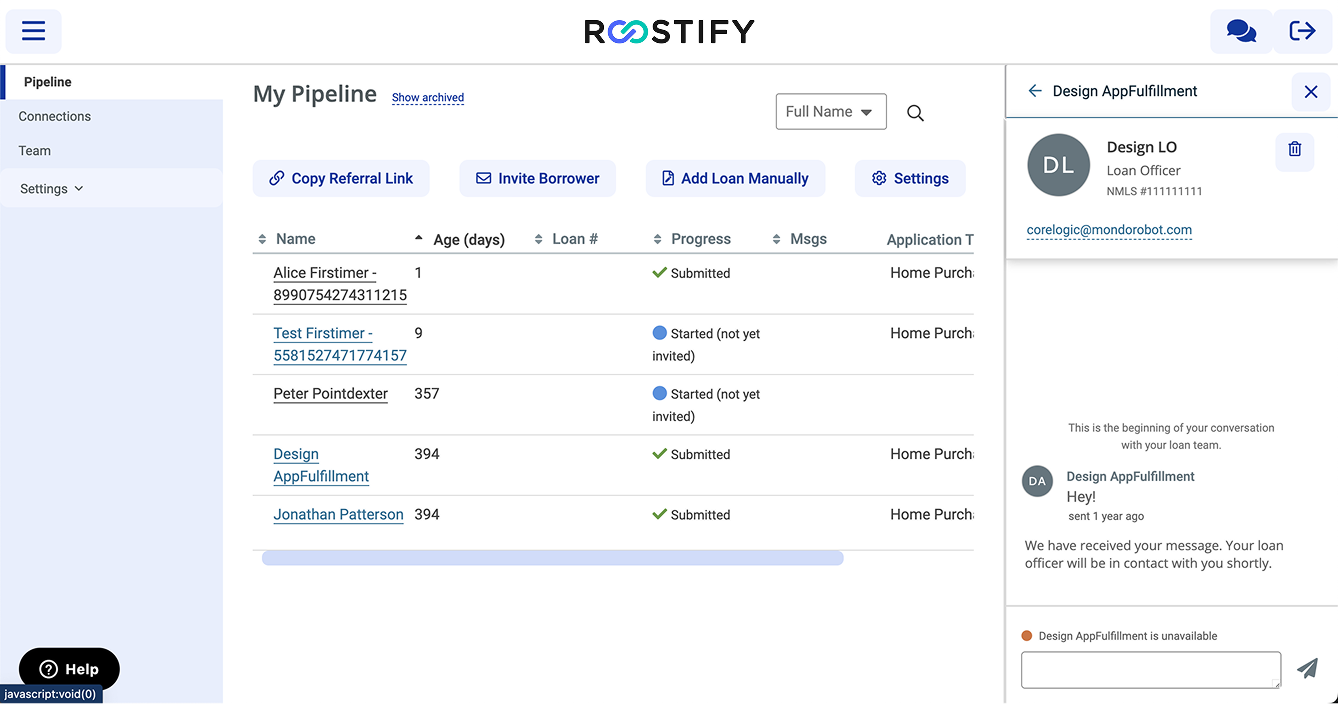Sort table by Loan # column

tap(566, 239)
